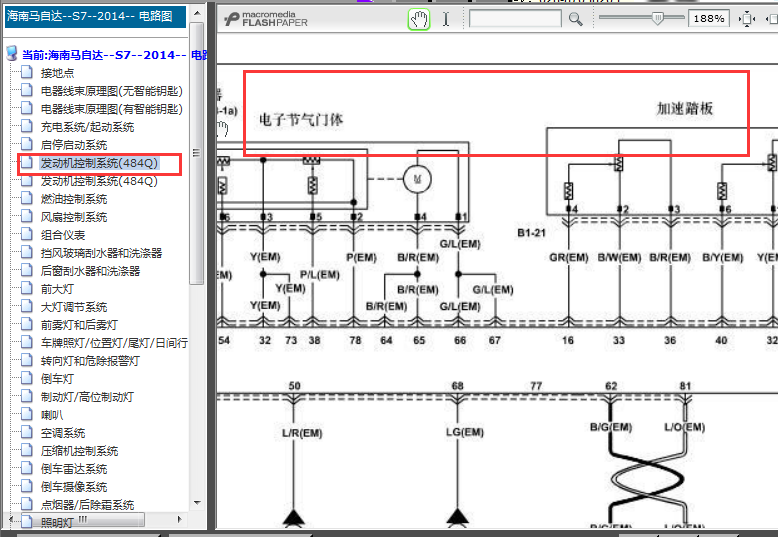This screenshot has height=537, width=778.
Task: Select the text selection cursor tool
Action: point(446,19)
